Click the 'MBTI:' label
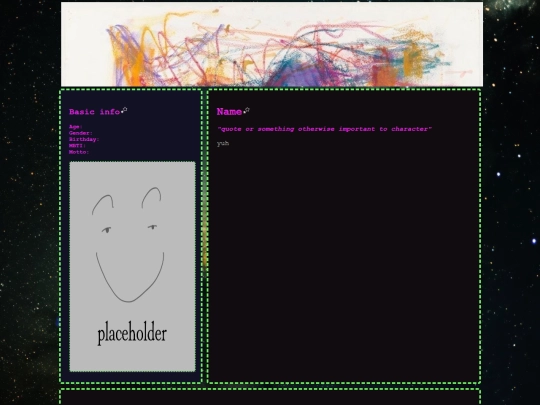 point(77,146)
